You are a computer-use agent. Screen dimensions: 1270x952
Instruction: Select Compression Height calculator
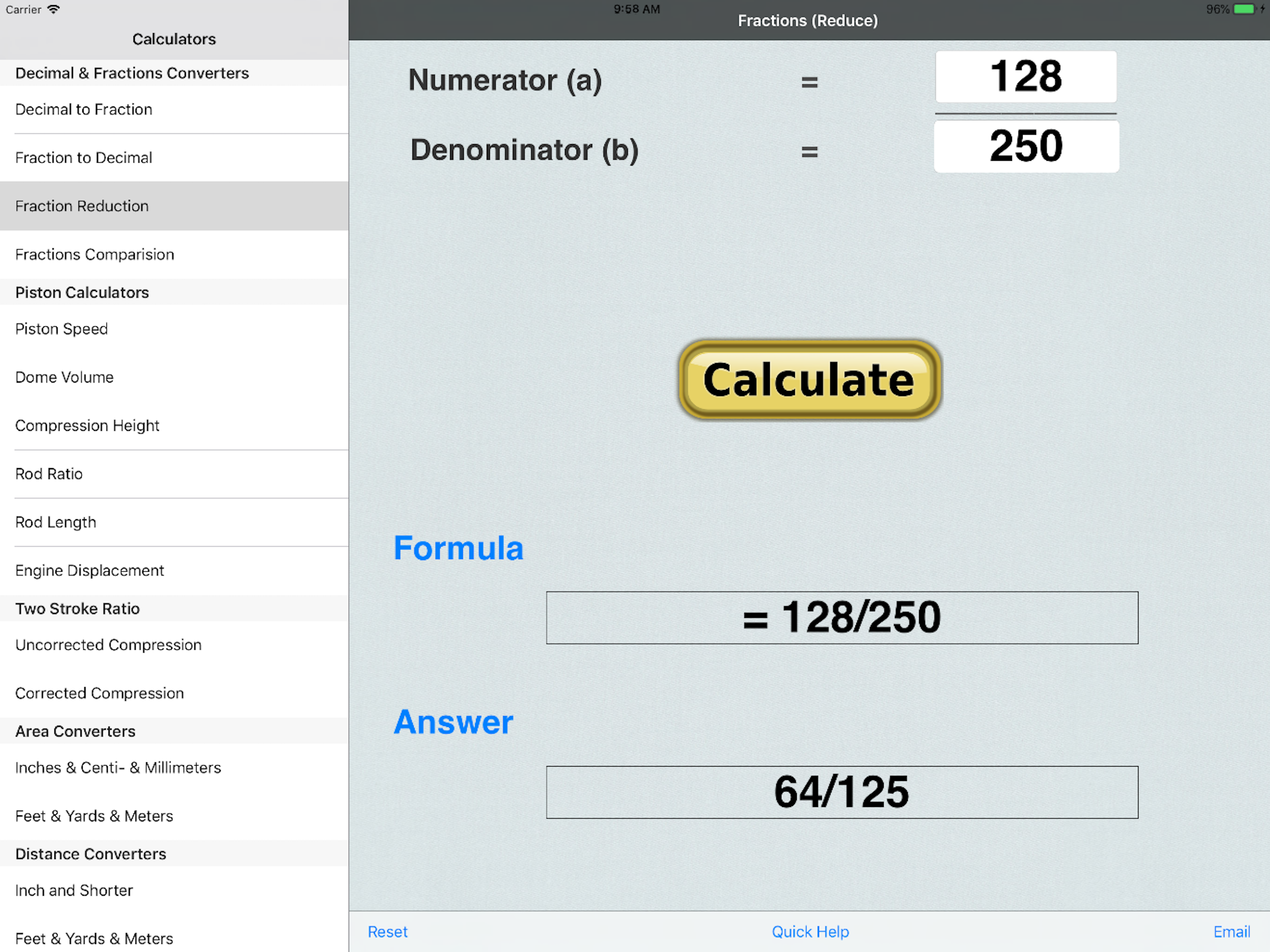point(87,425)
